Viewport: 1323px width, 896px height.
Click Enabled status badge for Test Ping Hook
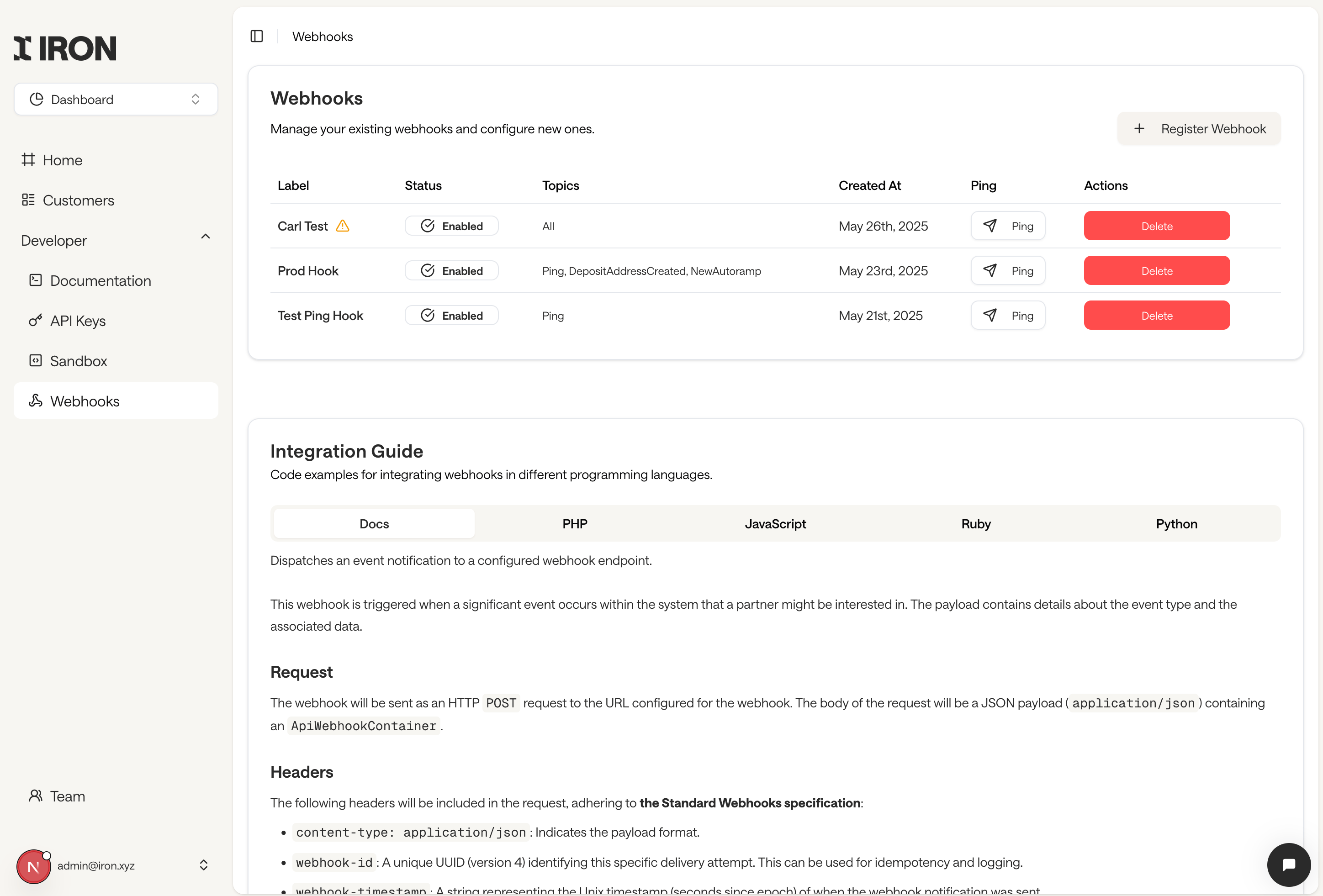[x=451, y=316]
